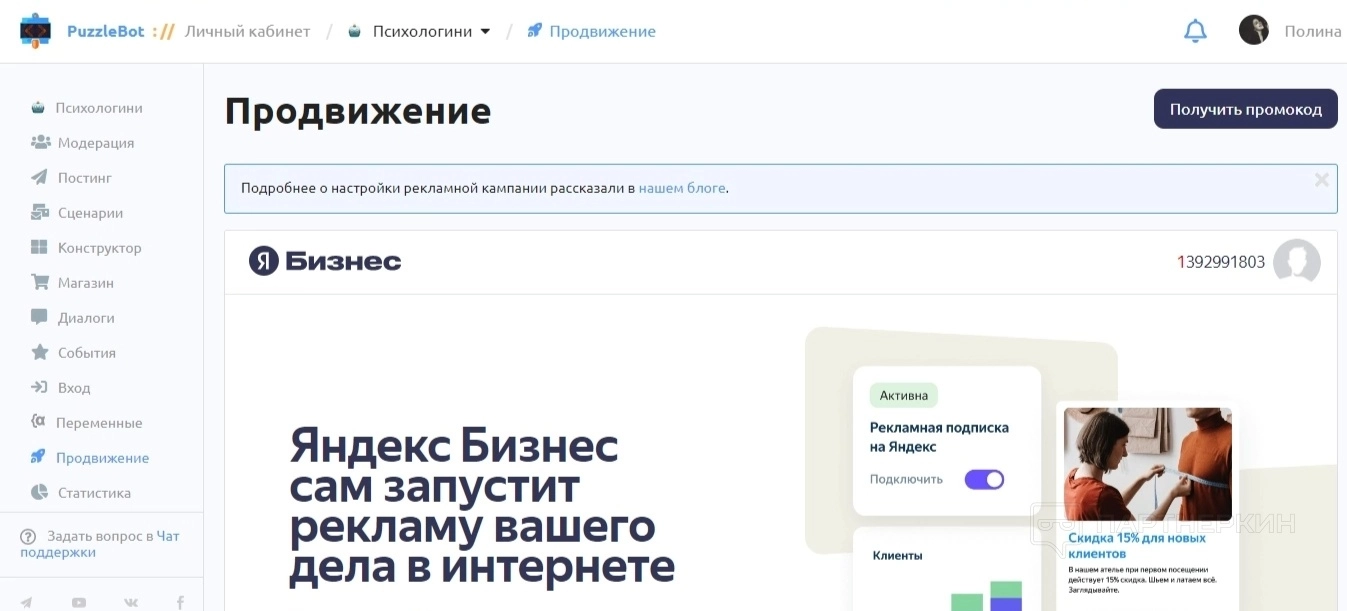1347x611 pixels.
Task: Click the rocket icon in breadcrumb
Action: point(535,31)
